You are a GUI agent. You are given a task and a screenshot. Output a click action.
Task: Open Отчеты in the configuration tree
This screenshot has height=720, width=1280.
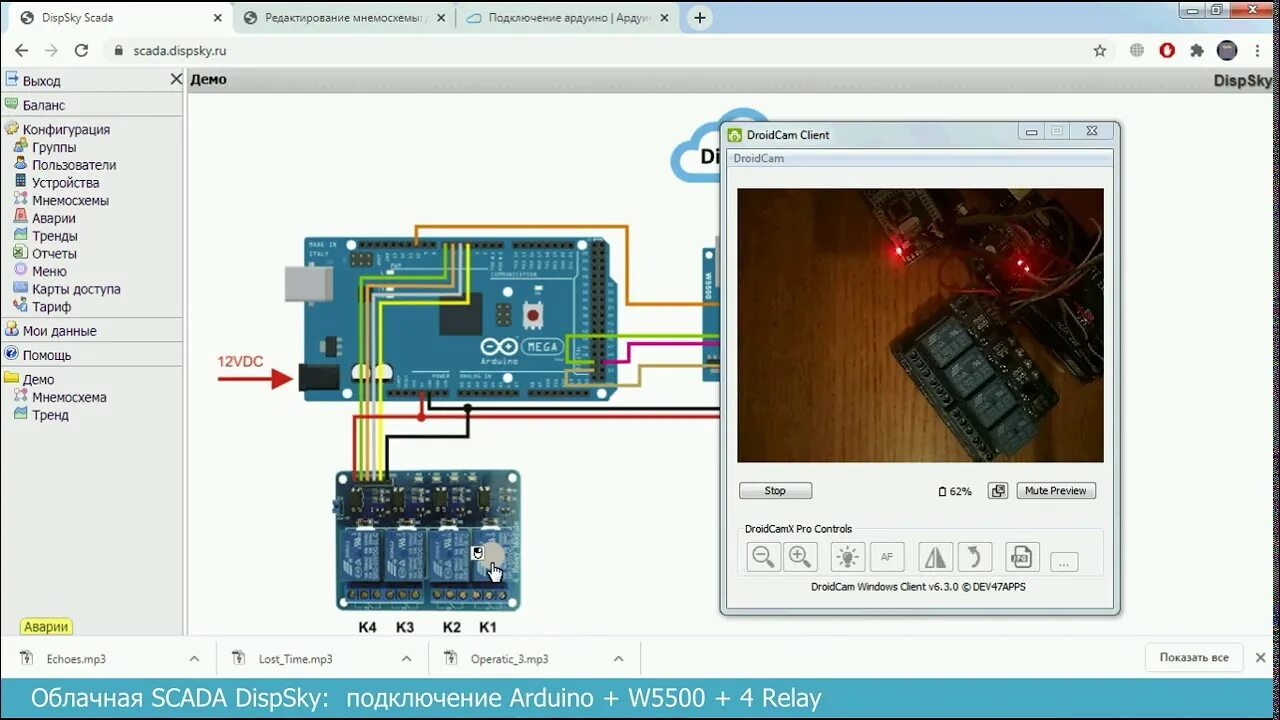pyautogui.click(x=54, y=253)
